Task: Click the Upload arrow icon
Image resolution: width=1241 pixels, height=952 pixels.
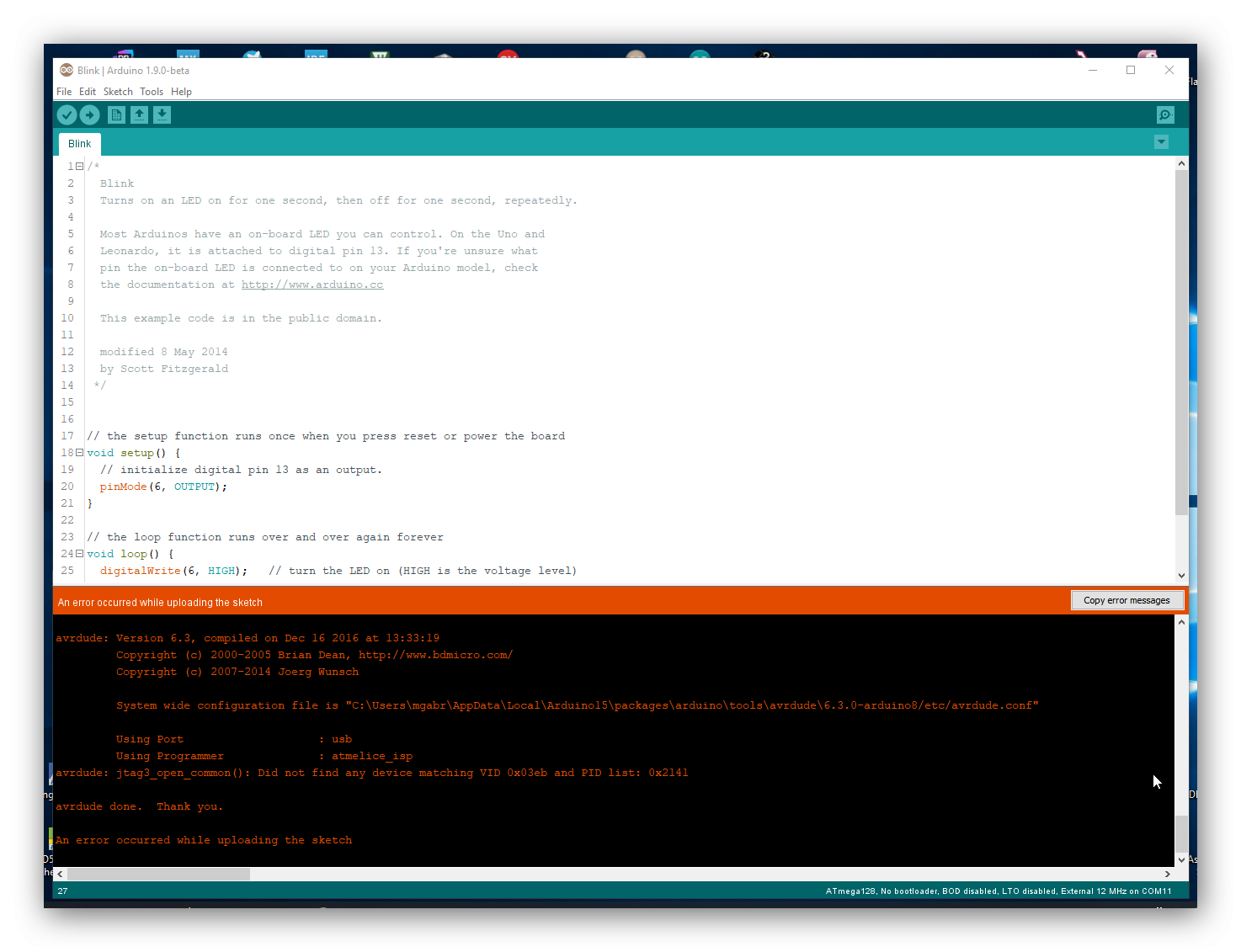Action: click(x=89, y=115)
